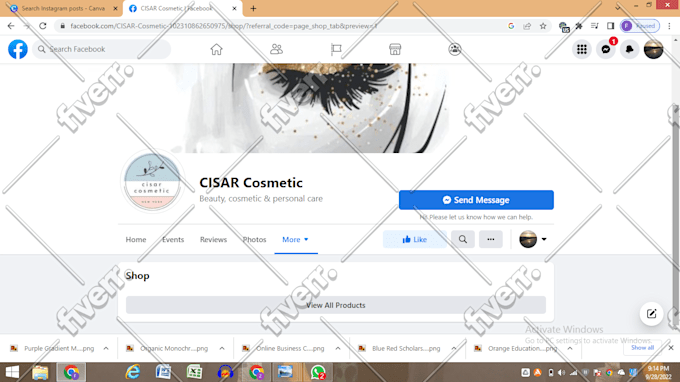Click the Search Facebook input field

(x=101, y=49)
